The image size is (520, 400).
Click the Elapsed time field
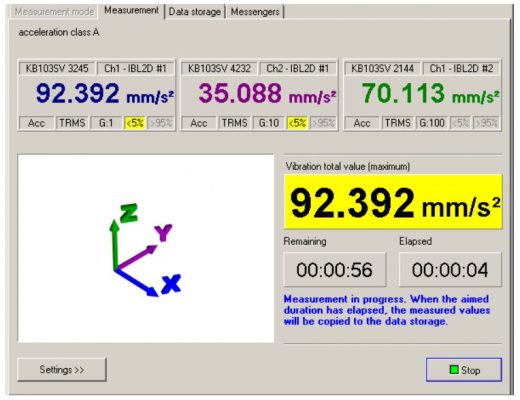pos(450,269)
